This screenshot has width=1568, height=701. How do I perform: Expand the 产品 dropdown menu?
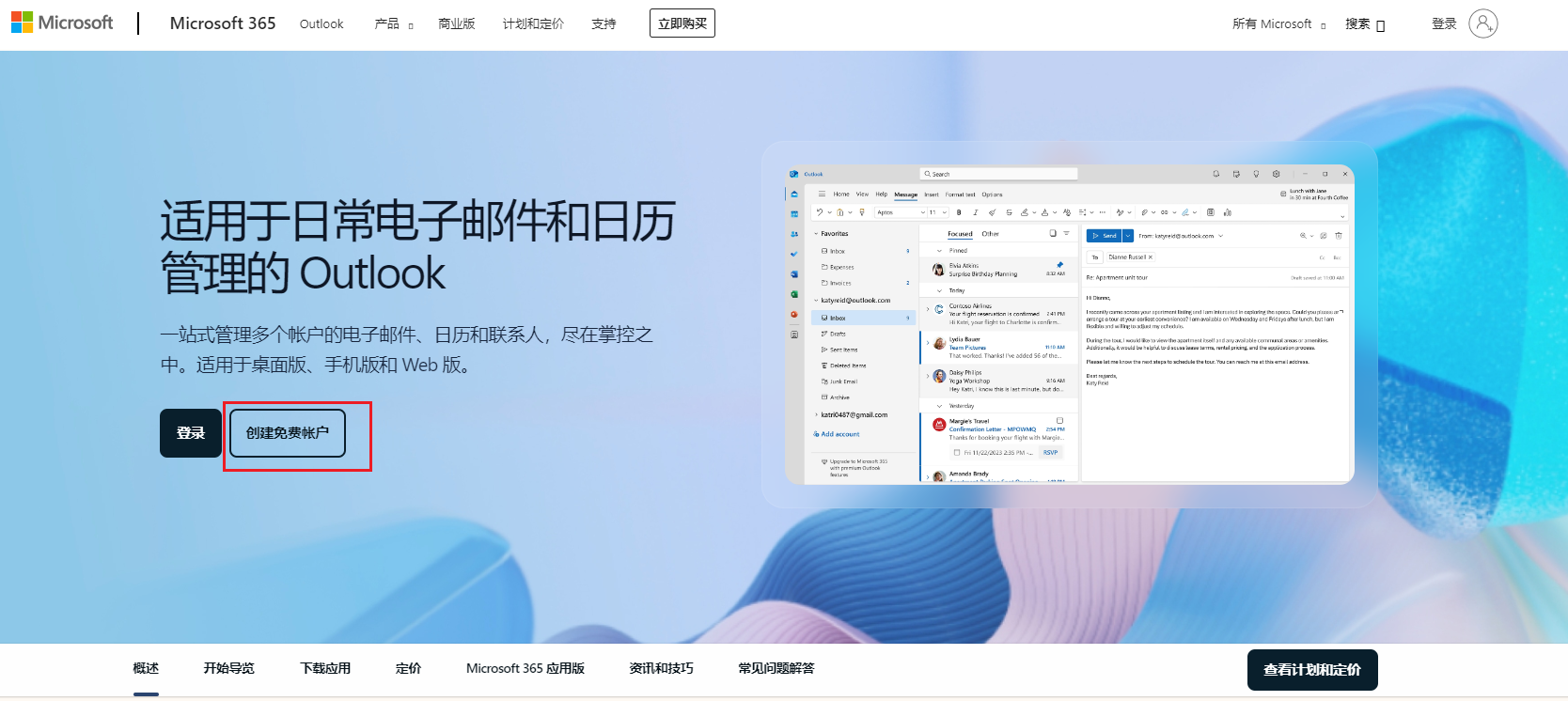[394, 23]
